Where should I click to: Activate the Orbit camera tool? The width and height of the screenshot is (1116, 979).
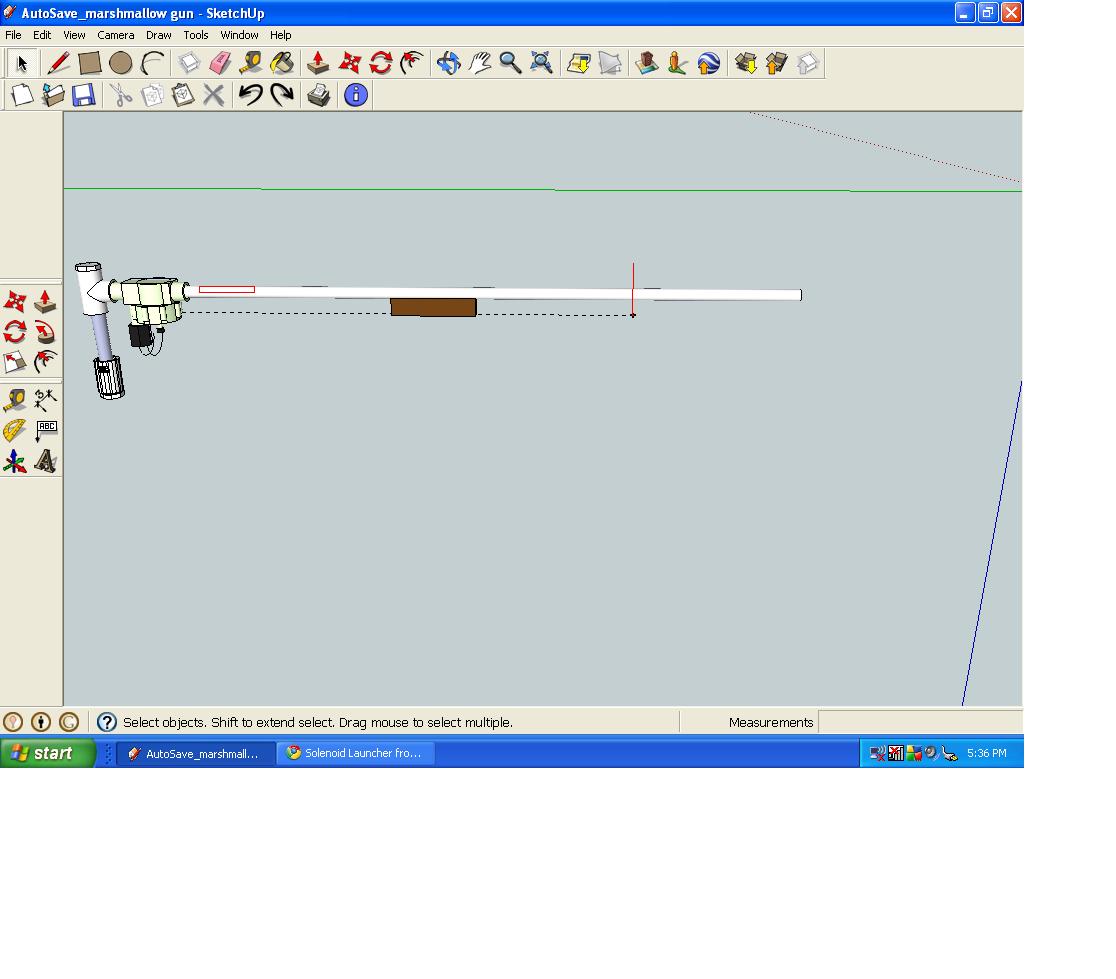click(448, 64)
